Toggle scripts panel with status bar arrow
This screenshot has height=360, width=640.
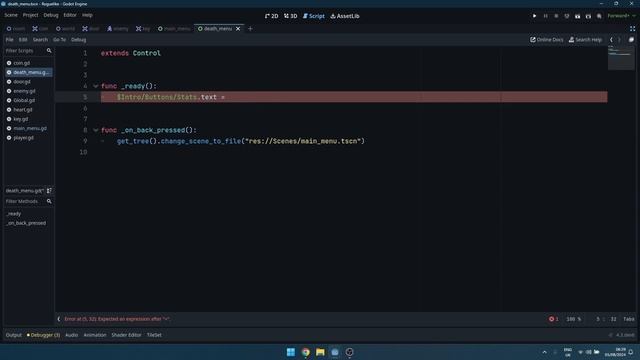(x=59, y=319)
